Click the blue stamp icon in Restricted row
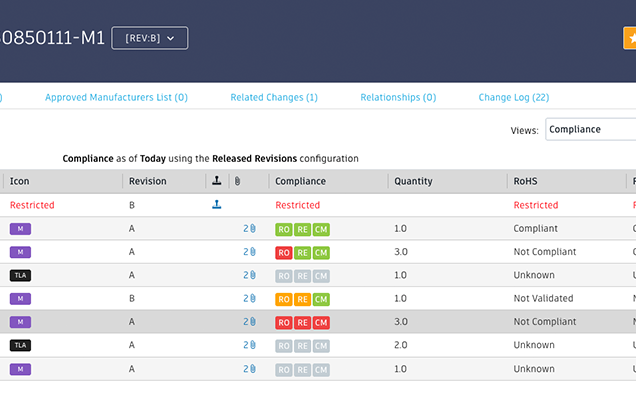Screen dimensions: 636x400 point(217,205)
